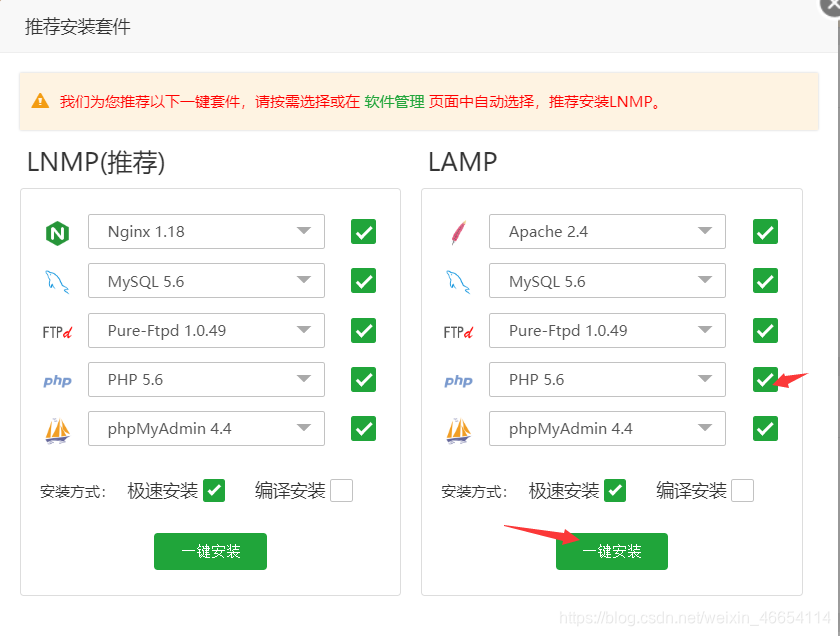
Task: Uncheck the LNMP PHP 5.6 checkbox
Action: pyautogui.click(x=363, y=379)
